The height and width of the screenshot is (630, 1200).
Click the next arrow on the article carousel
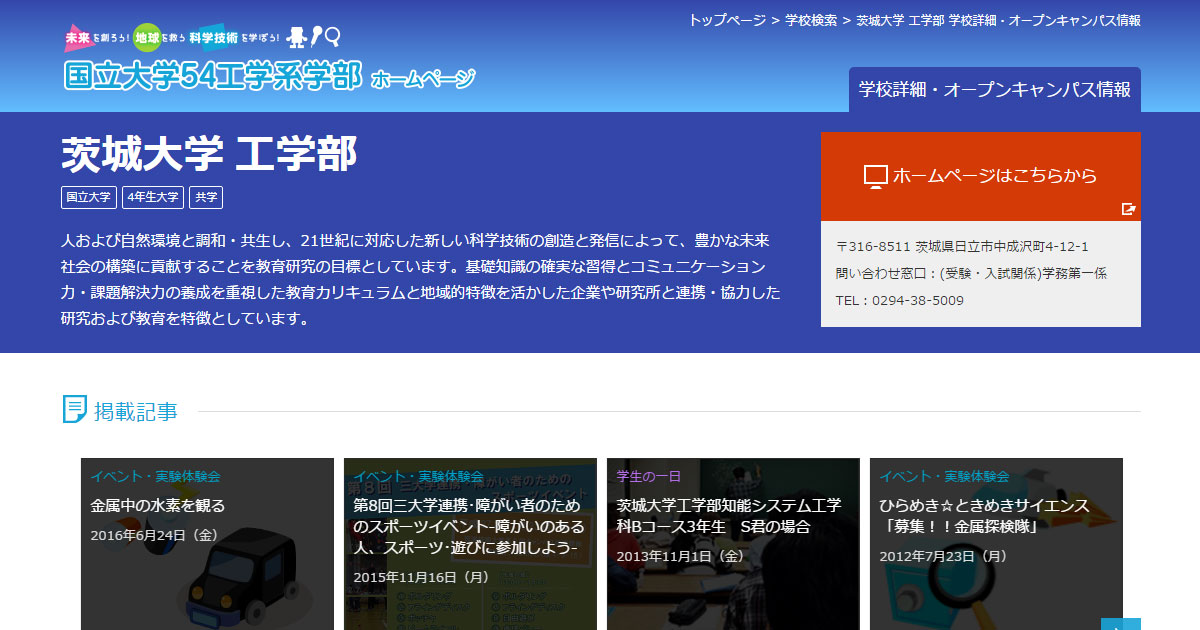click(x=1121, y=624)
